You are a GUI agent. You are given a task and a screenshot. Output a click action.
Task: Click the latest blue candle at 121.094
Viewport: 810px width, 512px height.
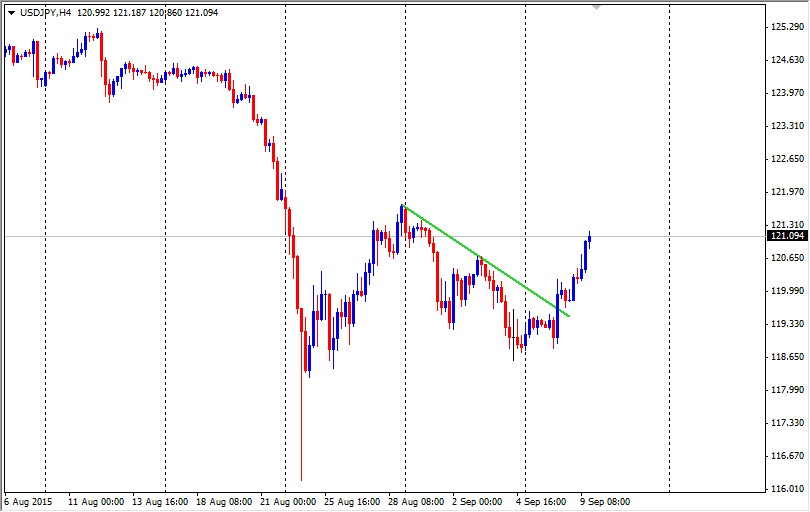point(589,240)
